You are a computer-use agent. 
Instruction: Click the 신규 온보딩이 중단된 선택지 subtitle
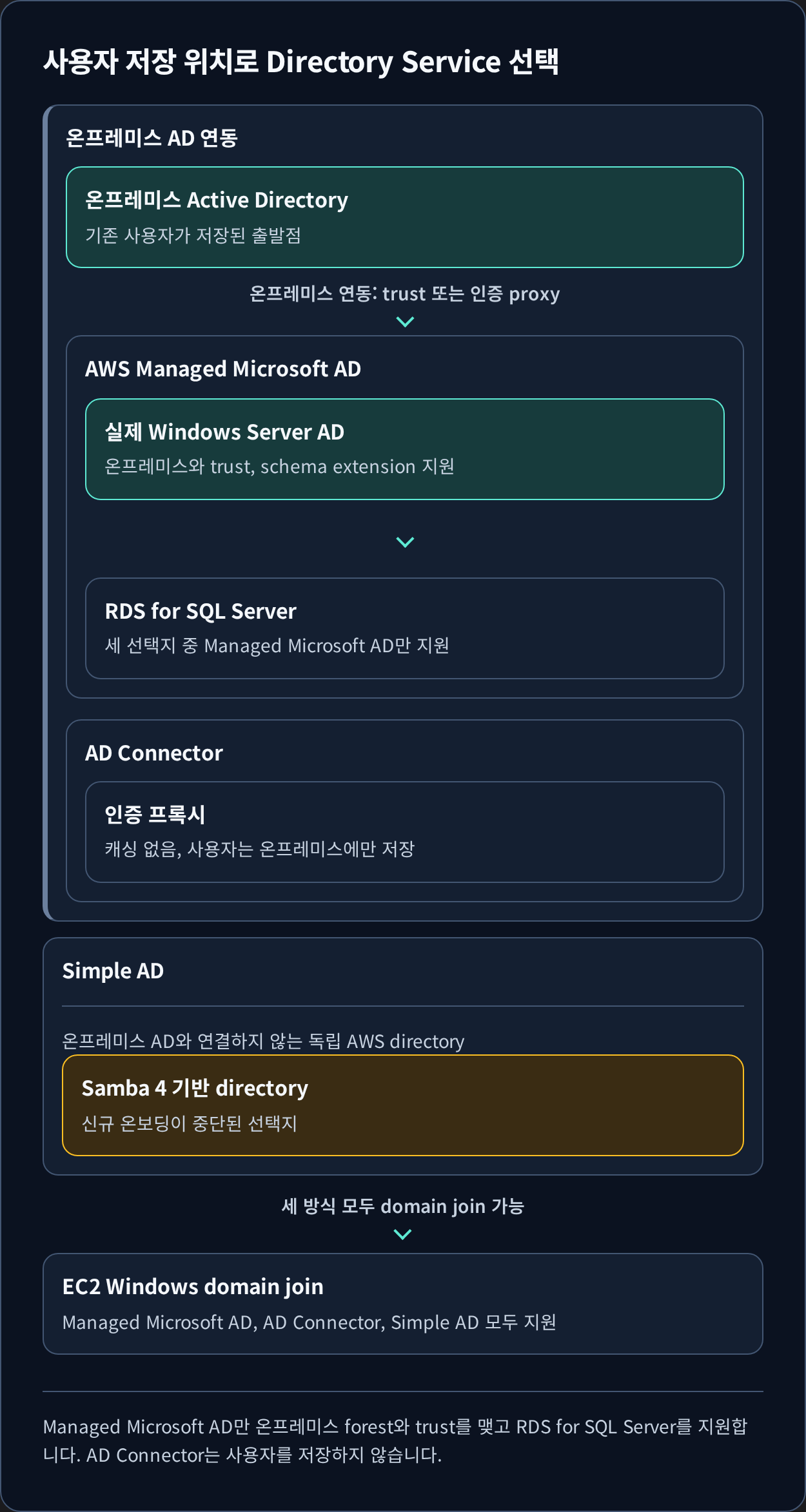(190, 1123)
